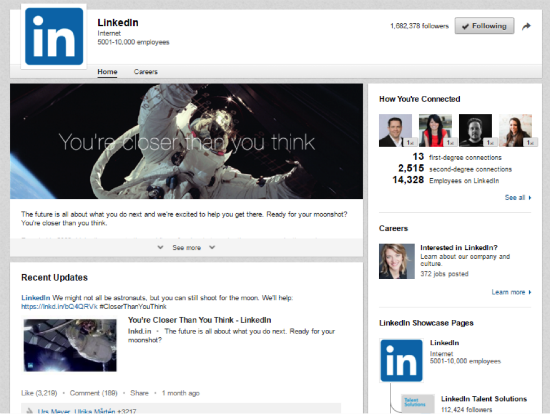Click LinkedIn Showcase Pages heading
550x414 pixels.
[x=426, y=323]
